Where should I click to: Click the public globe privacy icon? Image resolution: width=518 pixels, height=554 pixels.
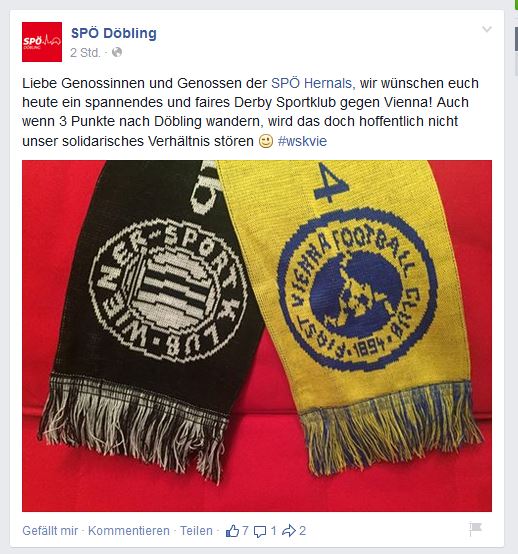(x=117, y=52)
